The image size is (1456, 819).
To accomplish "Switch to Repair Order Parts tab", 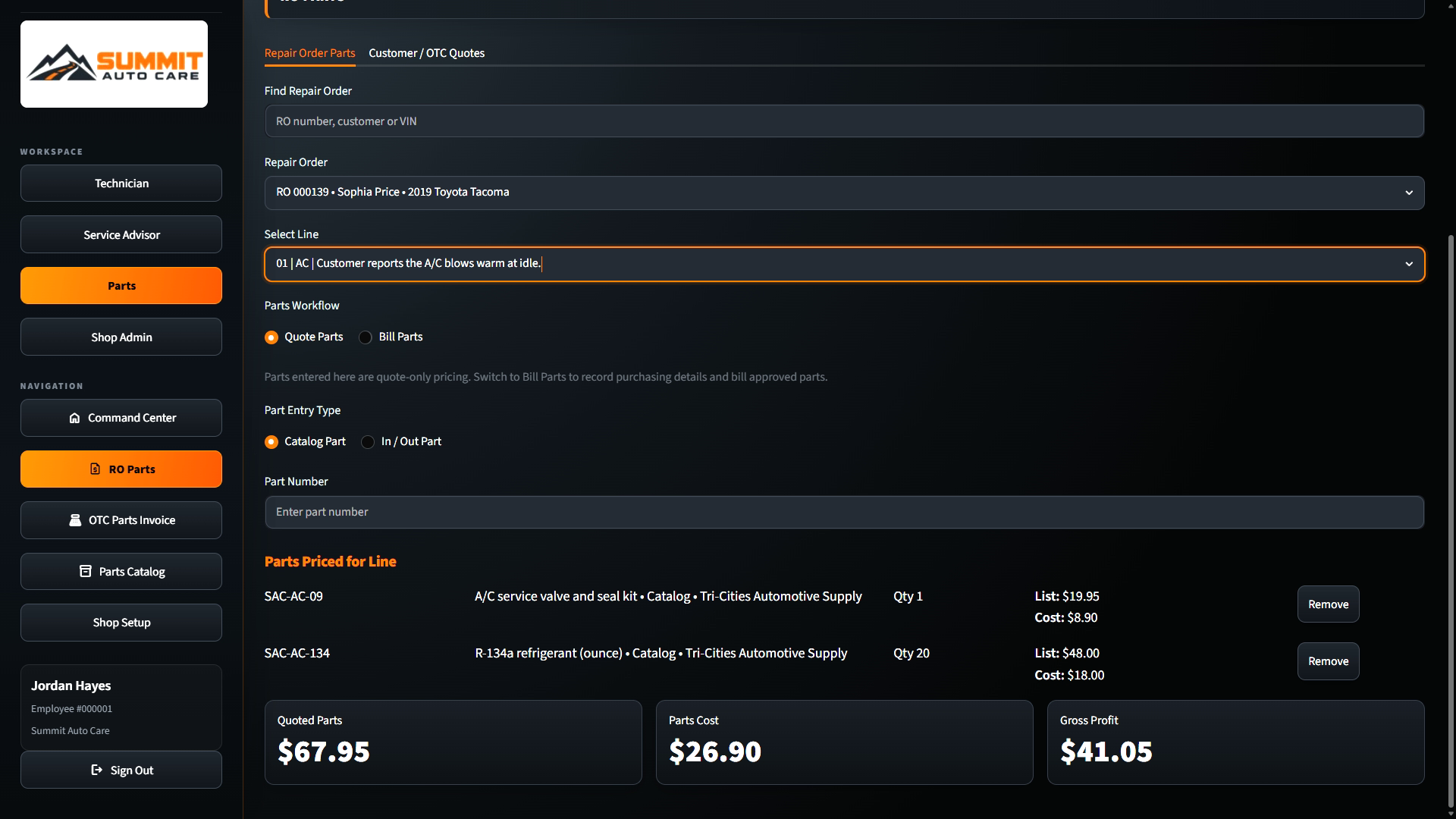I will (309, 53).
